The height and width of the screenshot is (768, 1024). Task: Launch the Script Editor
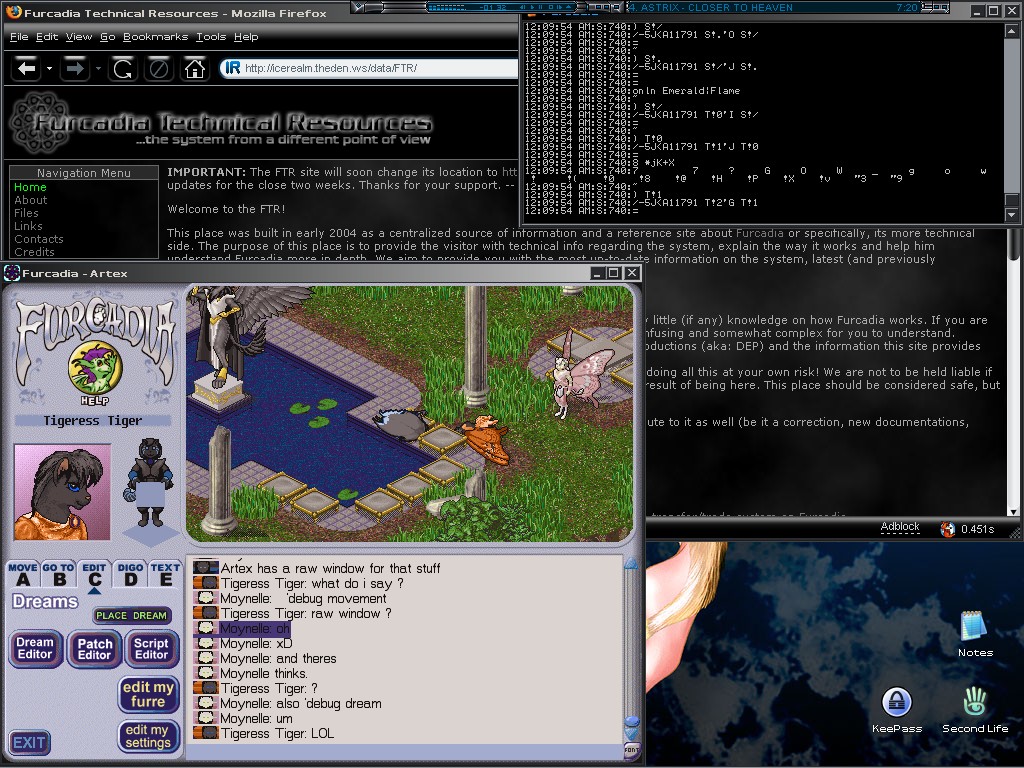(x=152, y=648)
